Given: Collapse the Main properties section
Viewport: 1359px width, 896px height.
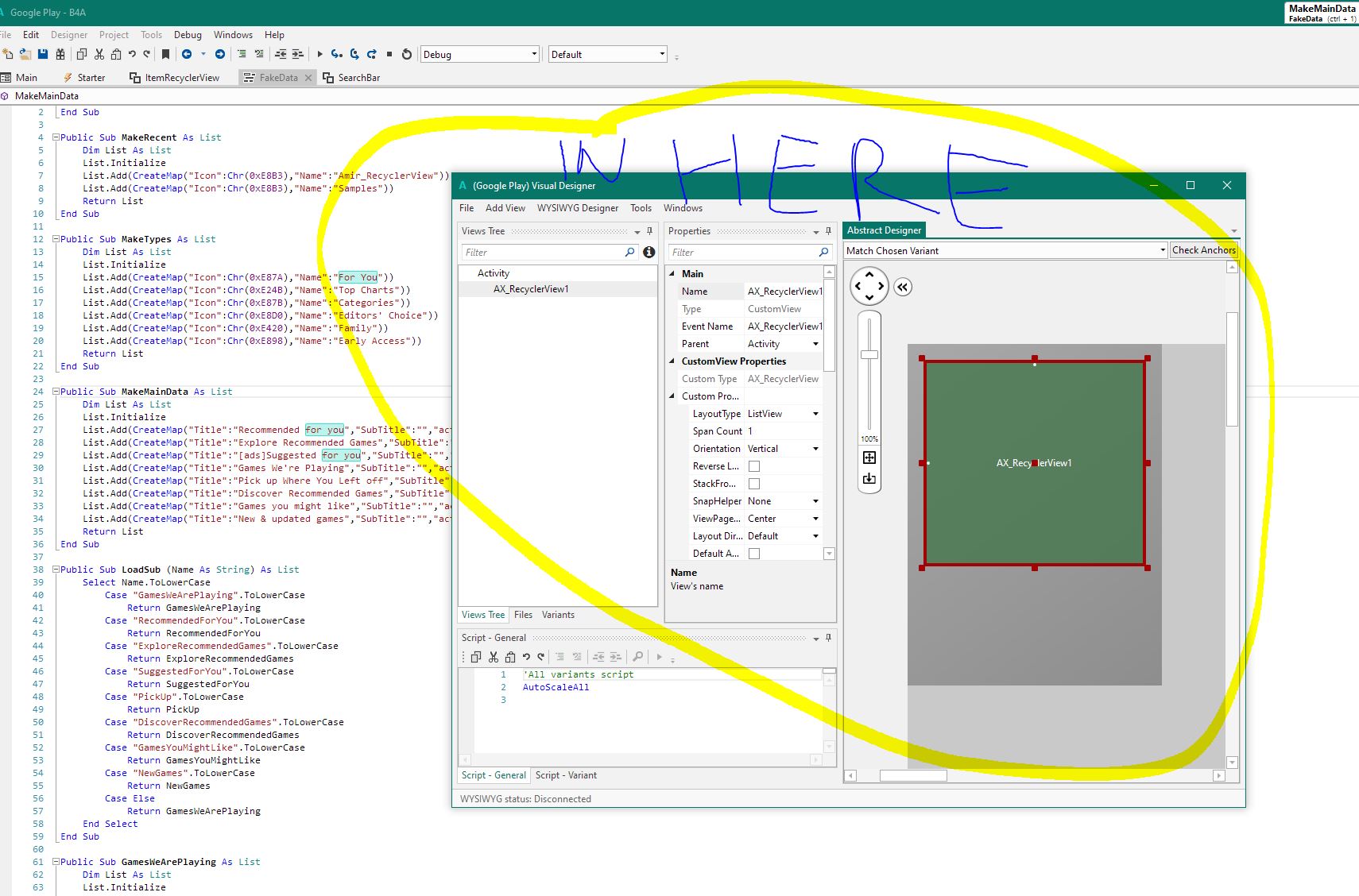Looking at the screenshot, I should 672,274.
